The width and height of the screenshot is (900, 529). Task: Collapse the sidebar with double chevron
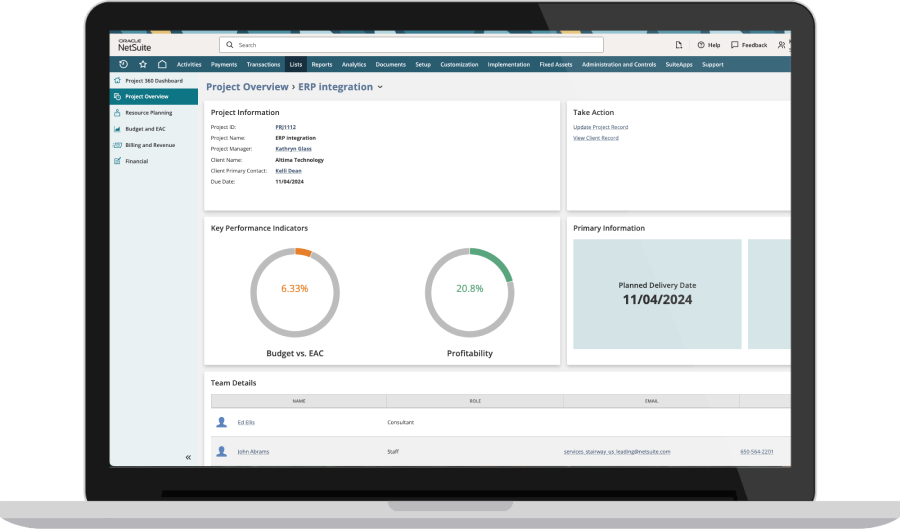pos(188,457)
